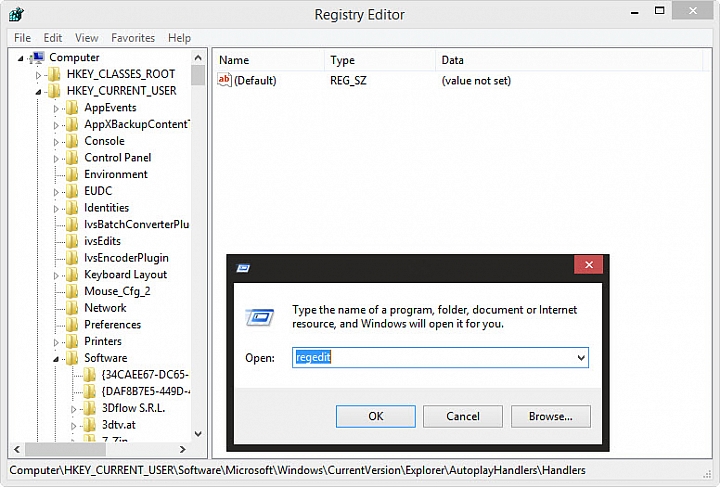
Task: Click the Console folder icon
Action: 72,141
